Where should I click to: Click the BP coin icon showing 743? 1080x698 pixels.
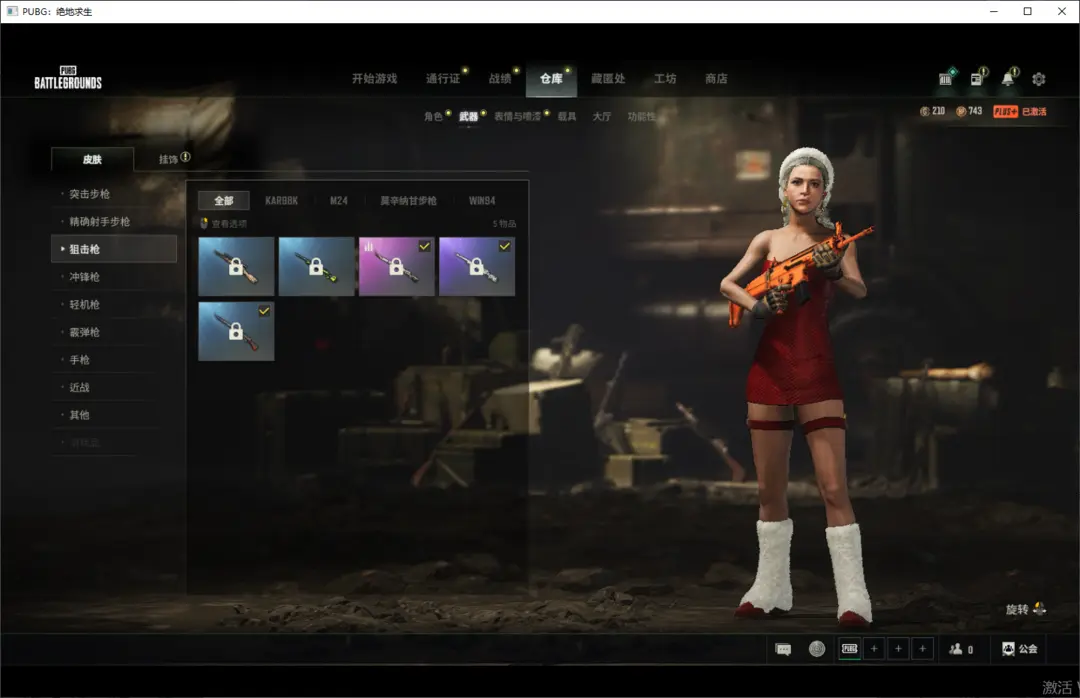point(961,112)
